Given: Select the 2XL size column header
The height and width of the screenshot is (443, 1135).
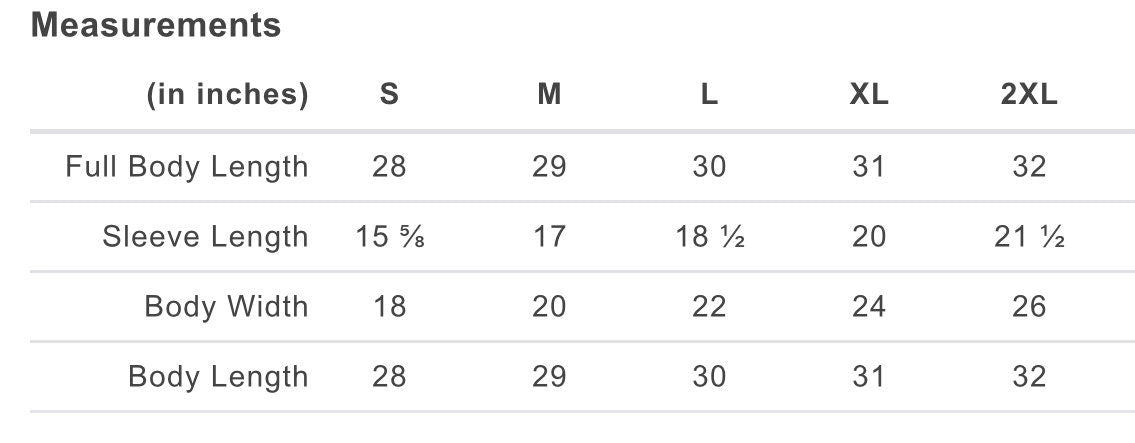Looking at the screenshot, I should click(x=1029, y=95).
